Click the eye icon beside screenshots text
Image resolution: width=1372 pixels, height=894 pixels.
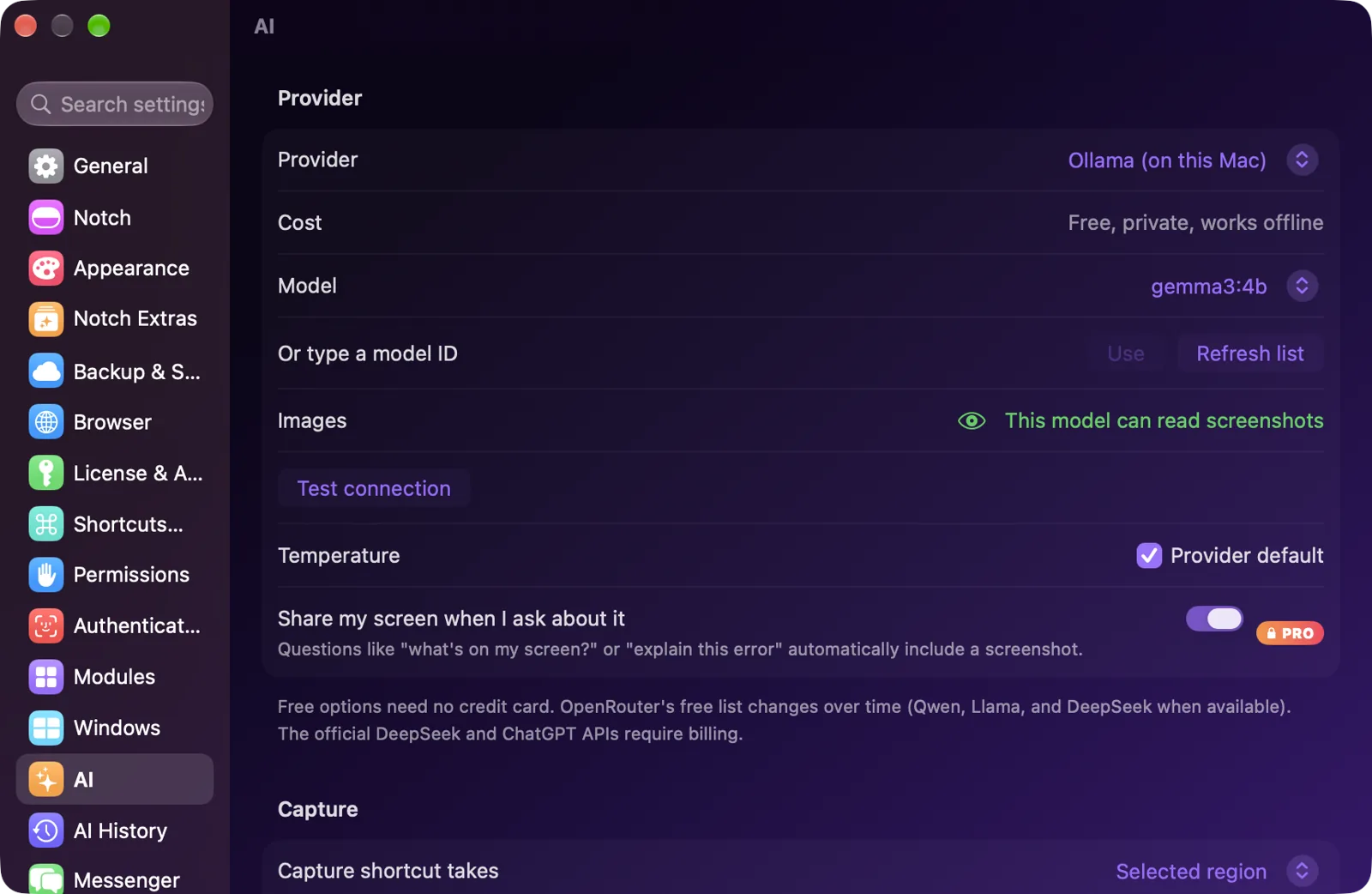pos(972,421)
